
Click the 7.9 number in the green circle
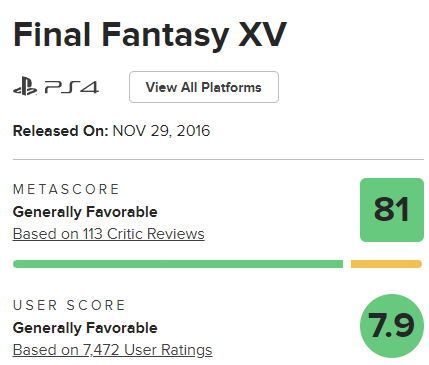pyautogui.click(x=391, y=325)
